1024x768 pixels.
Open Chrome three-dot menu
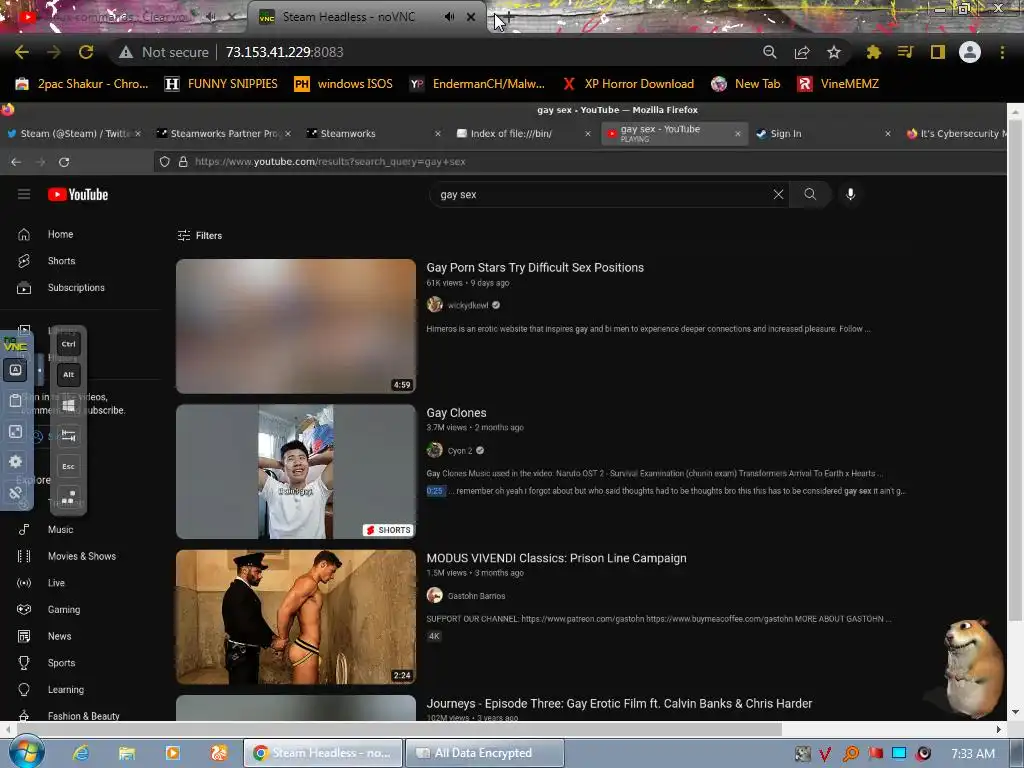(1002, 52)
